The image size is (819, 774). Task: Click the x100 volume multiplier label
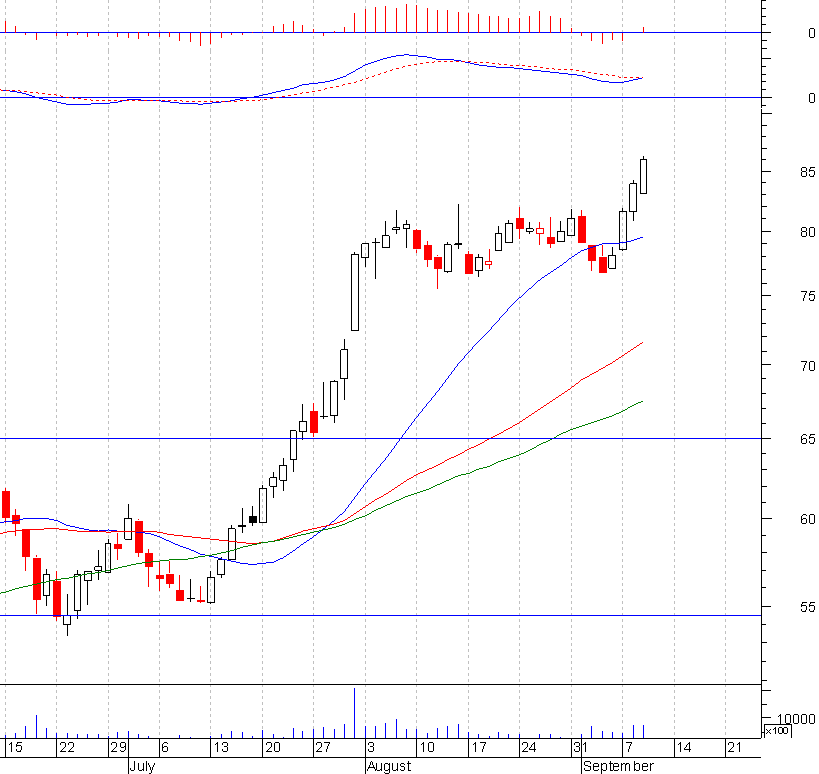click(777, 731)
